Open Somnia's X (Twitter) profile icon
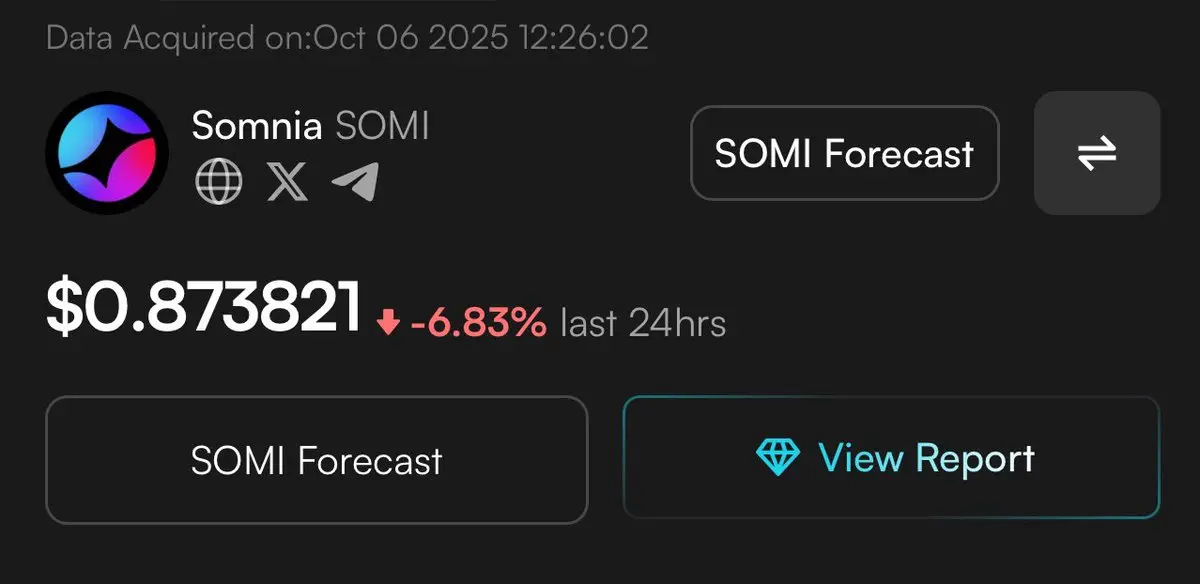 (x=287, y=182)
